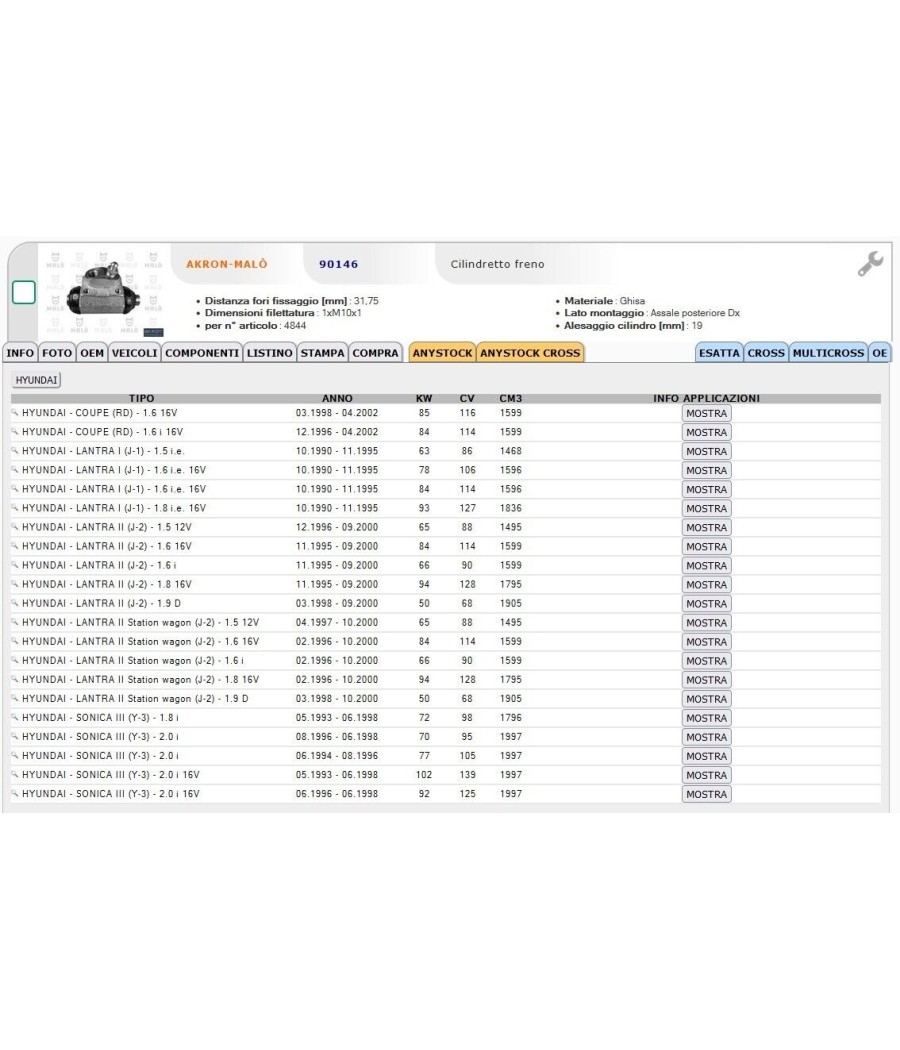Click magnifier beside SONICA III 2.0 i 08.1996

click(x=15, y=736)
